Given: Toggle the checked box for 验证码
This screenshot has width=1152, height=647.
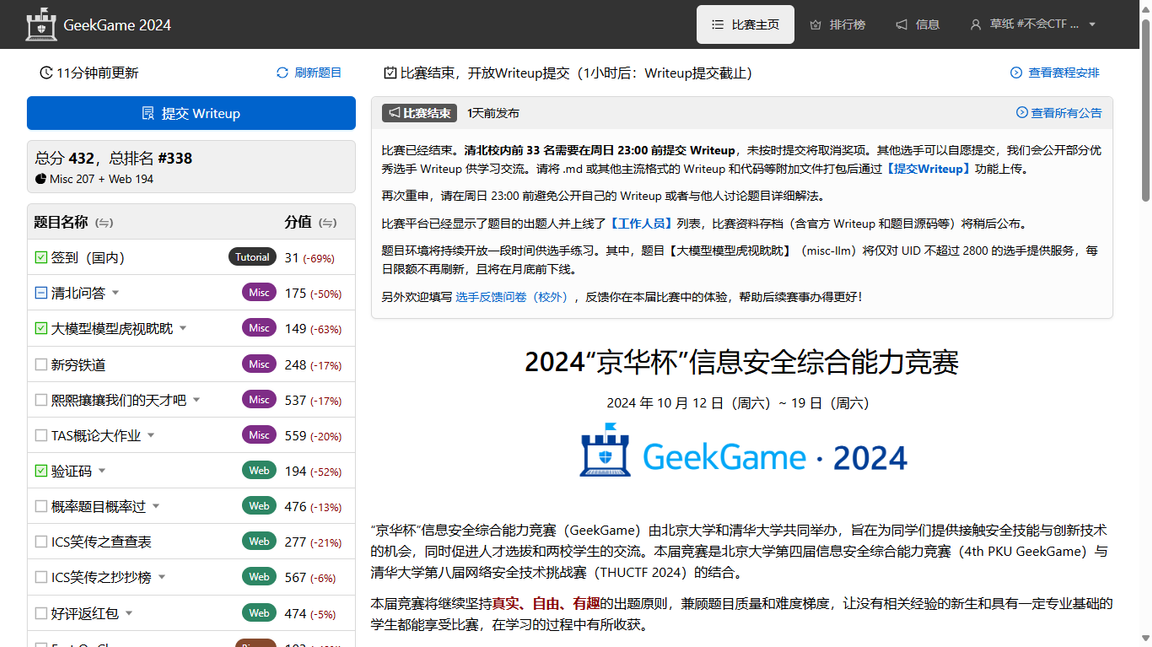Looking at the screenshot, I should point(41,471).
